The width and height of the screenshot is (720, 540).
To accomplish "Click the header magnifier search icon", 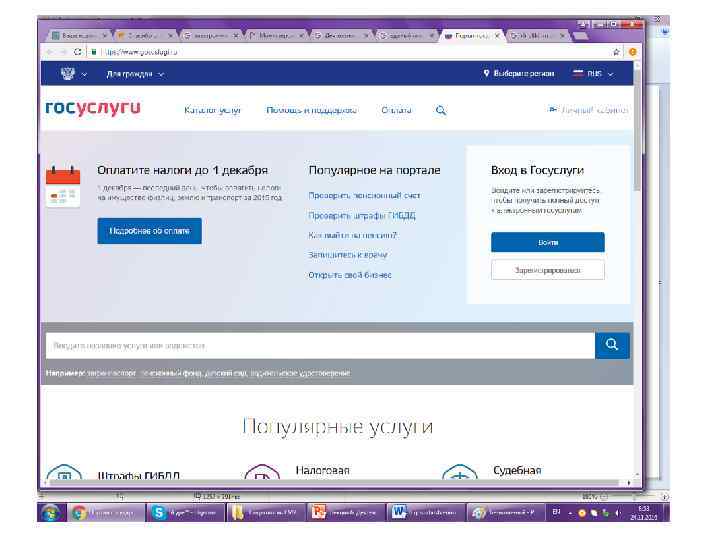I will coord(441,110).
